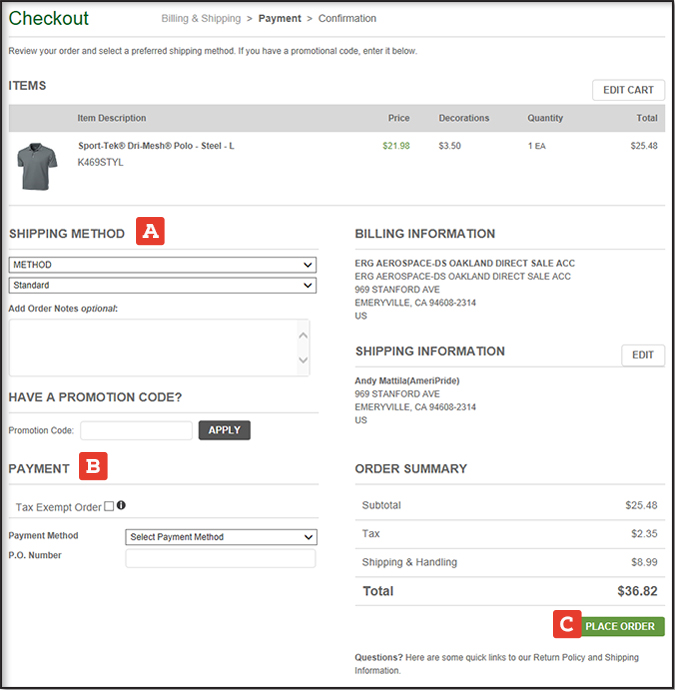Submit with the Place Order button
Image resolution: width=675 pixels, height=690 pixels.
(620, 626)
